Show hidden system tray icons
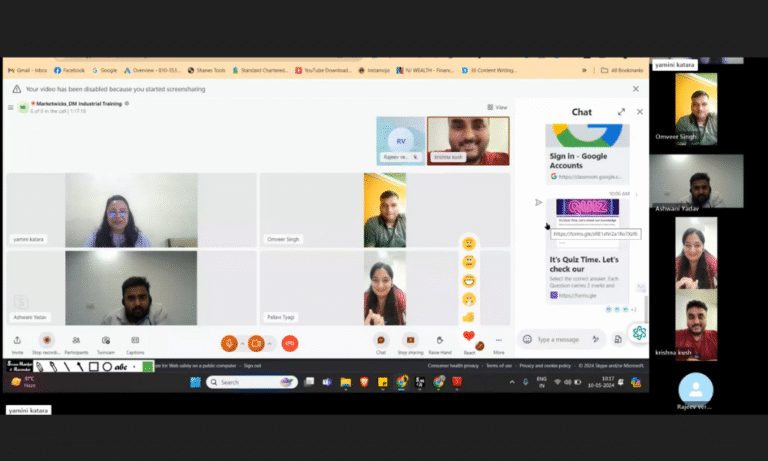768x461 pixels. 512,382
